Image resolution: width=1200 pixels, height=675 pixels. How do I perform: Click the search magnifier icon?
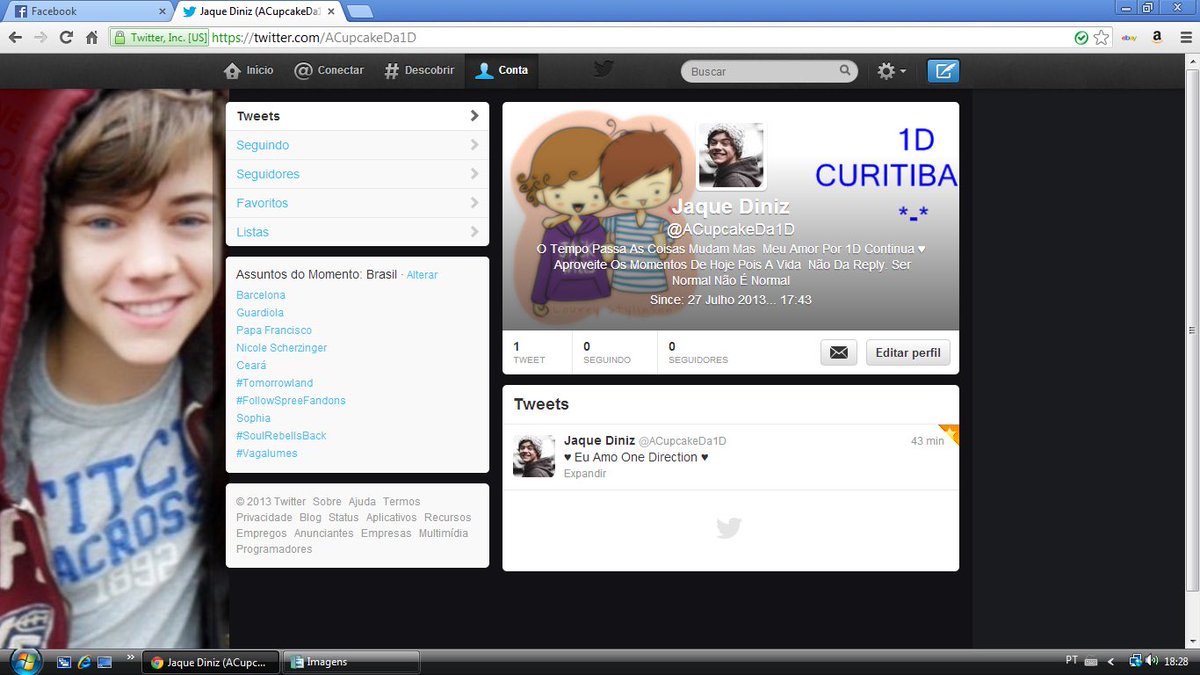(845, 71)
